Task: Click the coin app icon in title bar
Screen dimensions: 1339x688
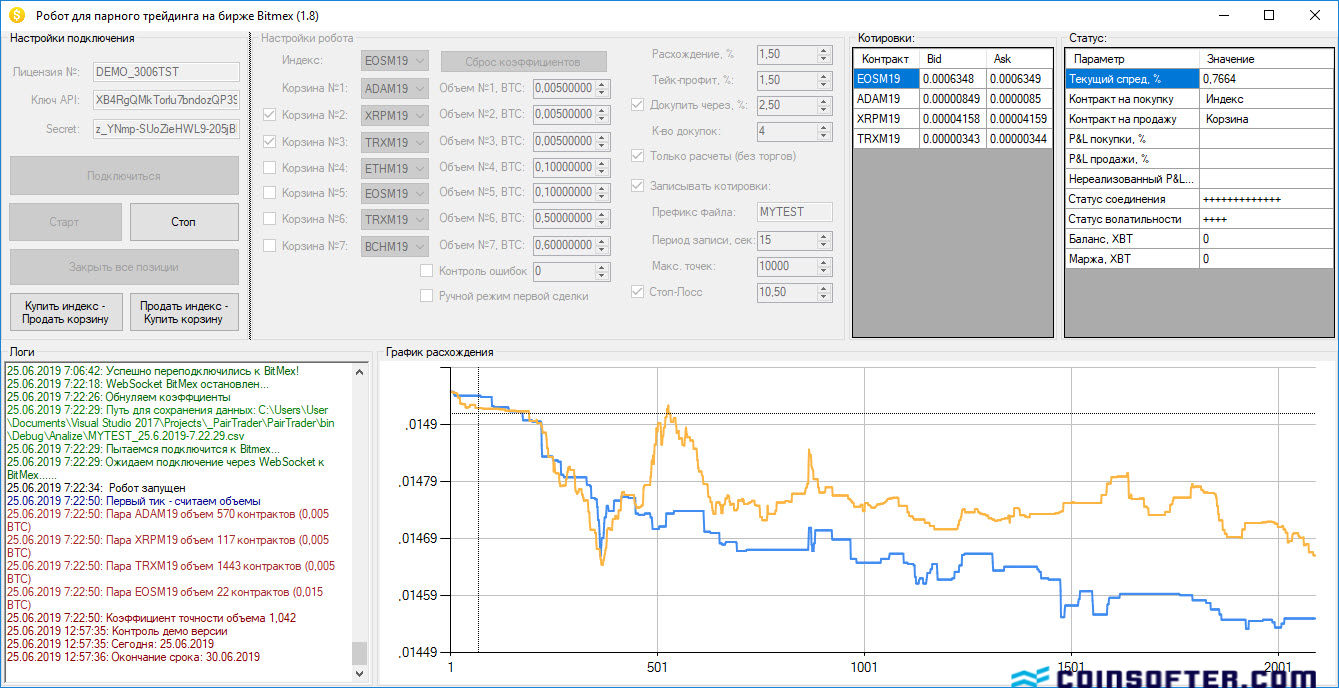Action: [x=17, y=15]
